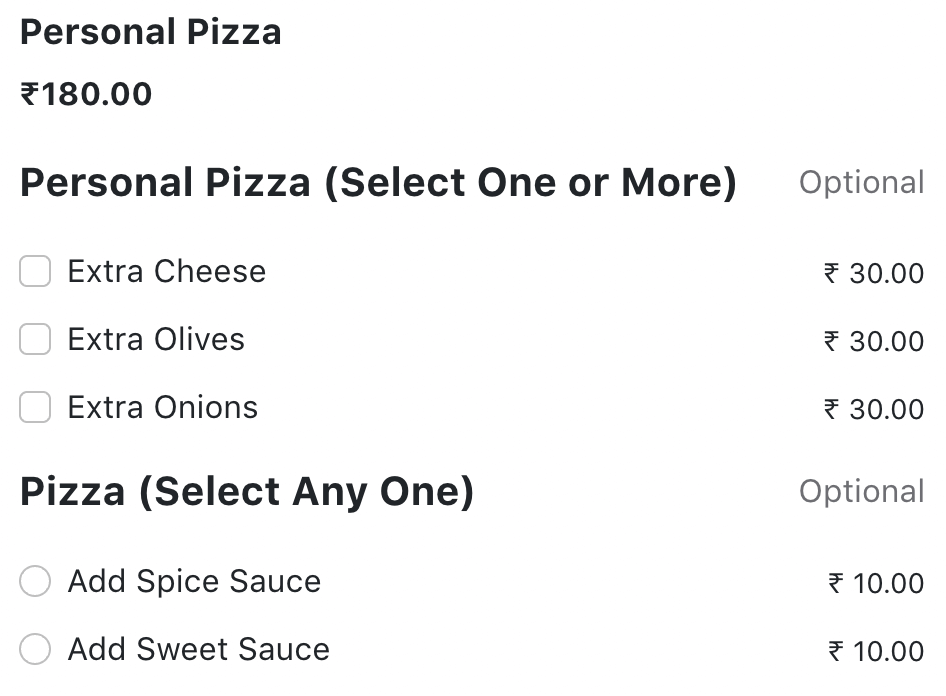Click the Extra Cheese label text

click(166, 271)
